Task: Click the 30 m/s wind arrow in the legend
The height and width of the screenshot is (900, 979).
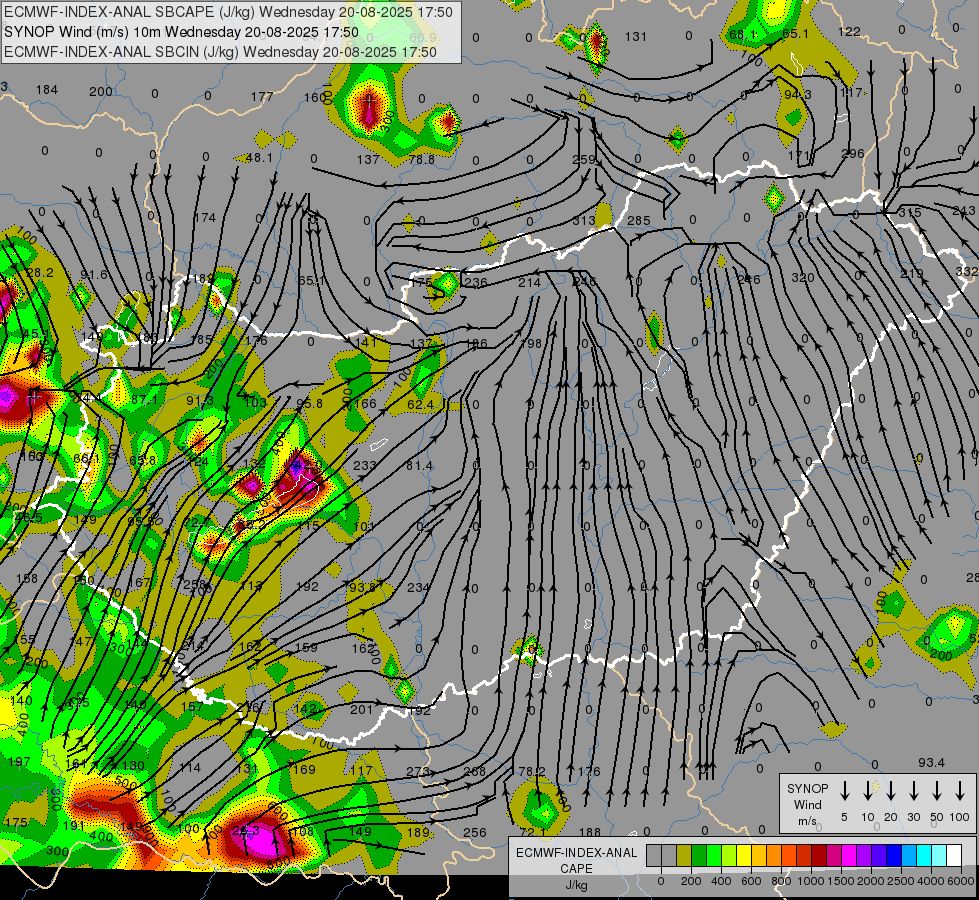Action: (x=913, y=790)
